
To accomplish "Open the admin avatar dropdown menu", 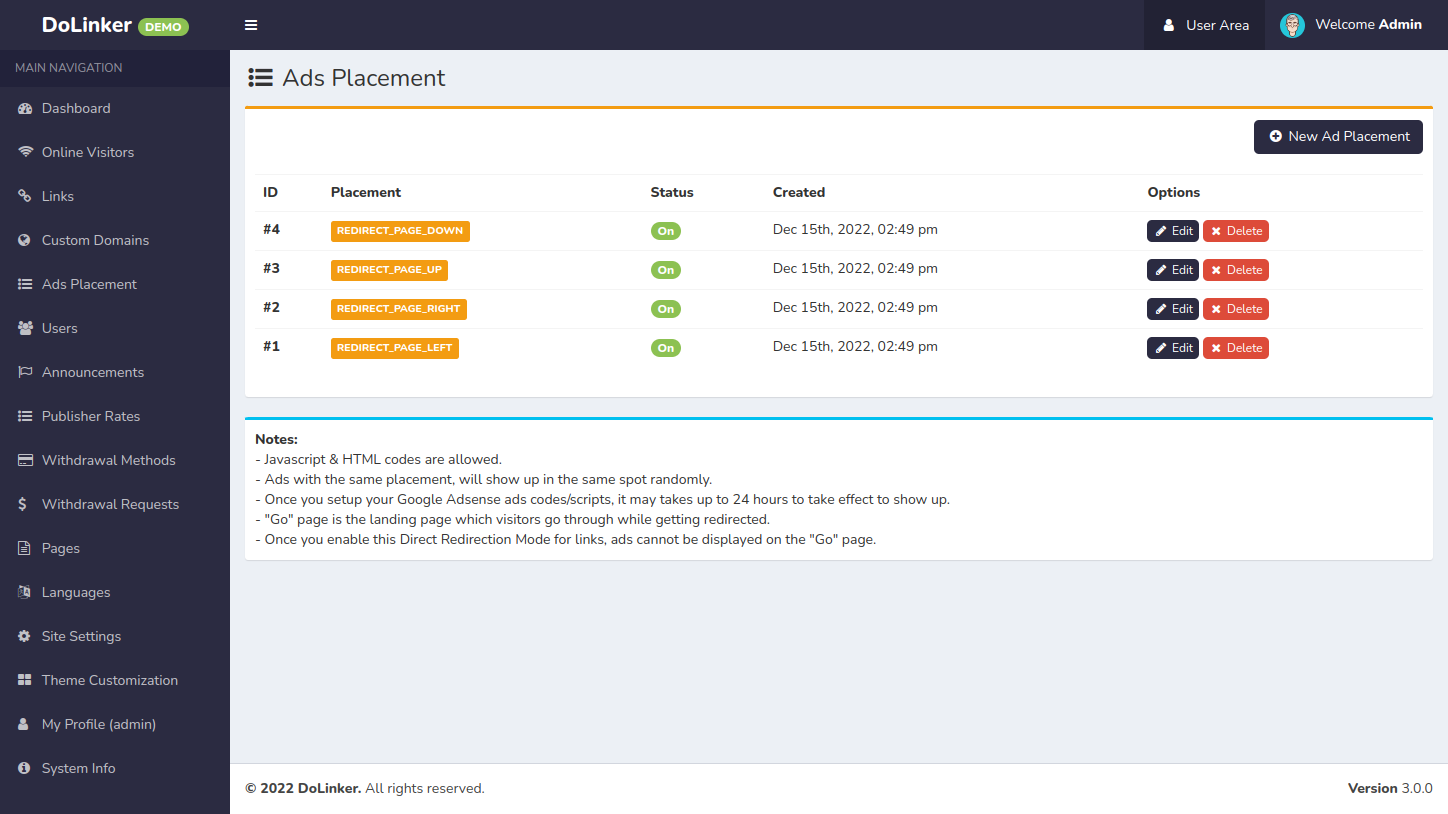I will pos(1292,24).
